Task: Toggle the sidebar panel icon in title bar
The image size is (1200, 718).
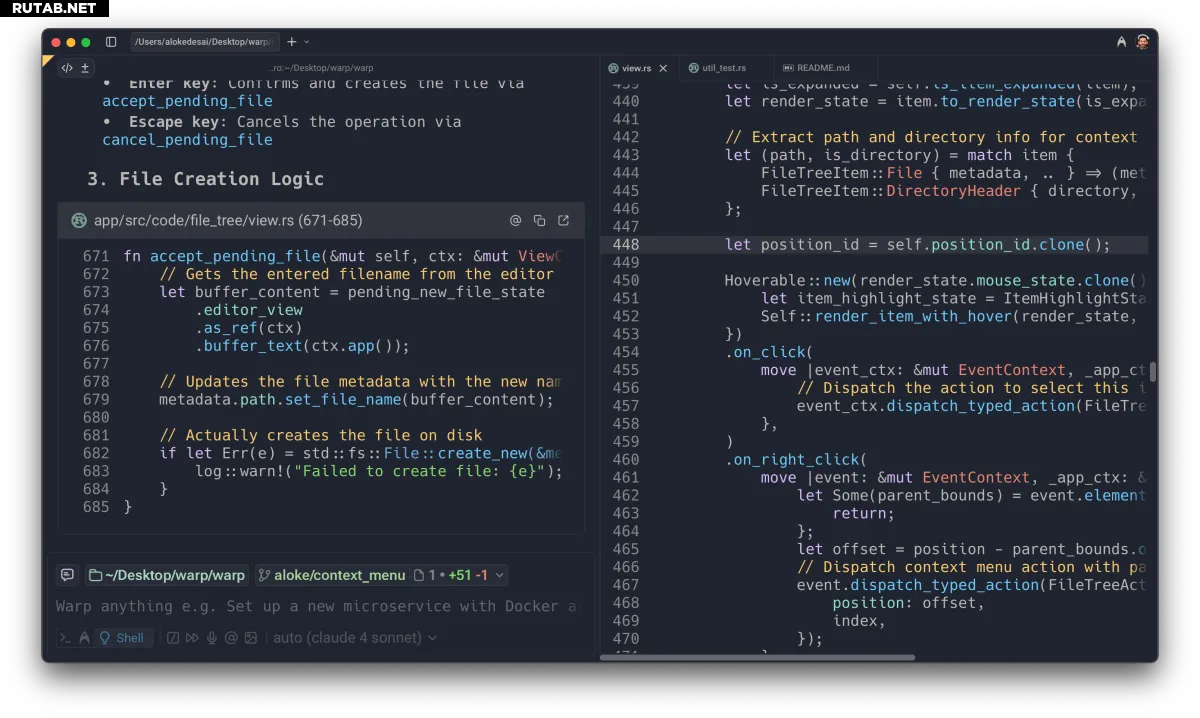Action: click(111, 42)
